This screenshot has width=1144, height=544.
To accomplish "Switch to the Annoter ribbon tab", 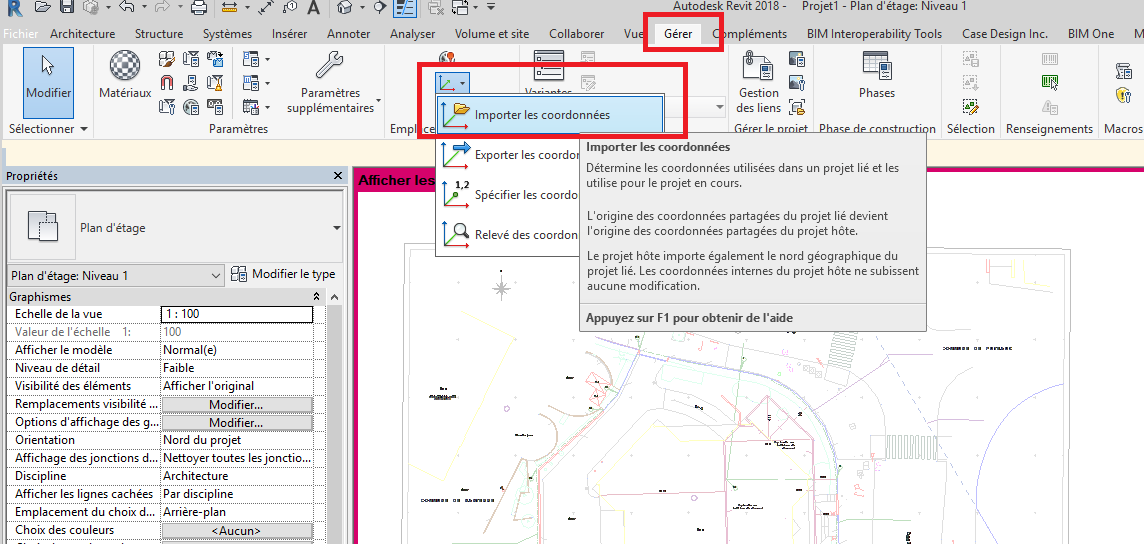I will tap(348, 34).
